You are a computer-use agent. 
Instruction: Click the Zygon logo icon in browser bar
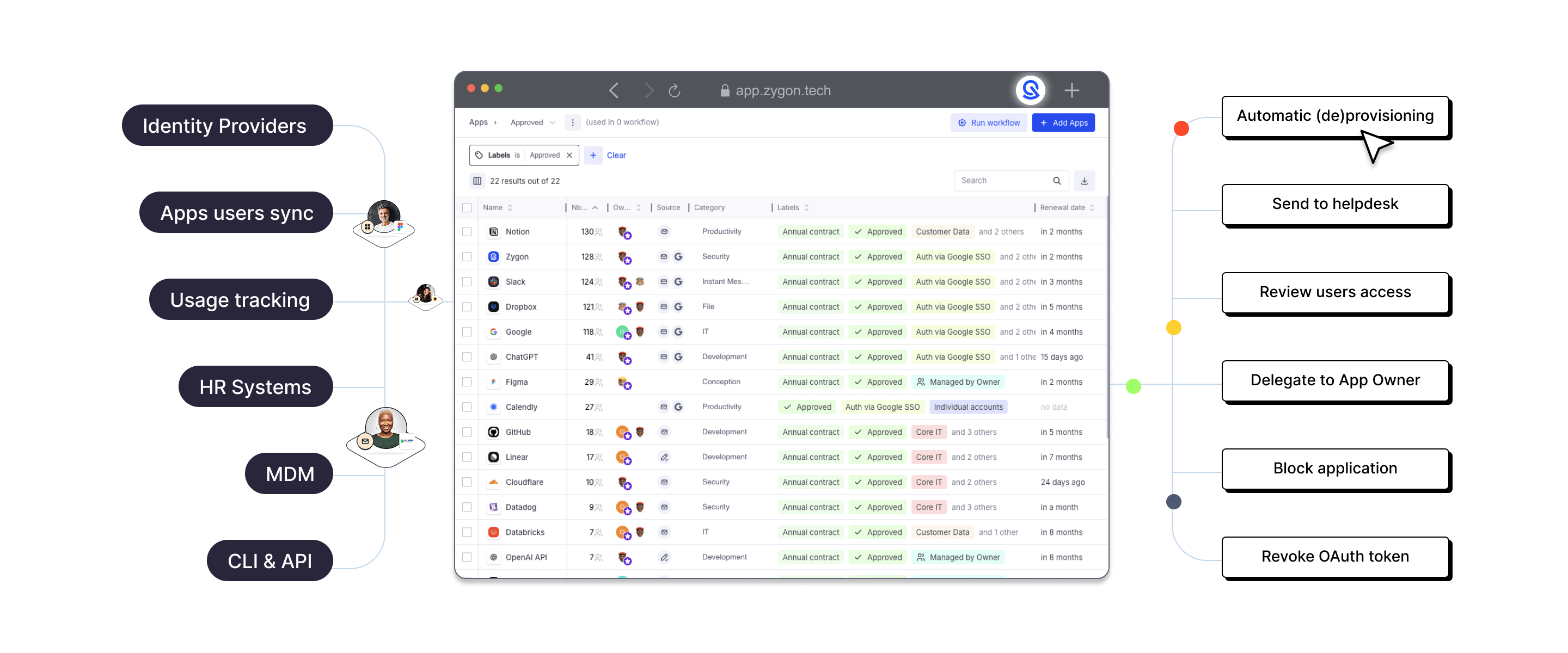point(1030,90)
